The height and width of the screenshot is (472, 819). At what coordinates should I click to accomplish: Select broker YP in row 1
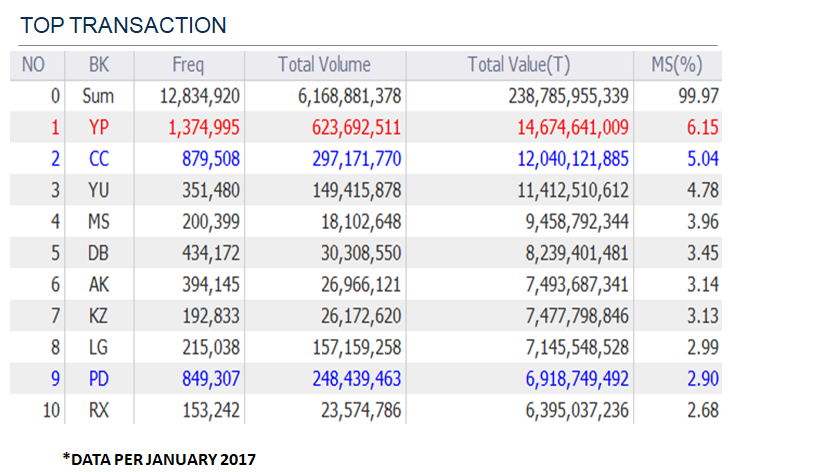[99, 127]
